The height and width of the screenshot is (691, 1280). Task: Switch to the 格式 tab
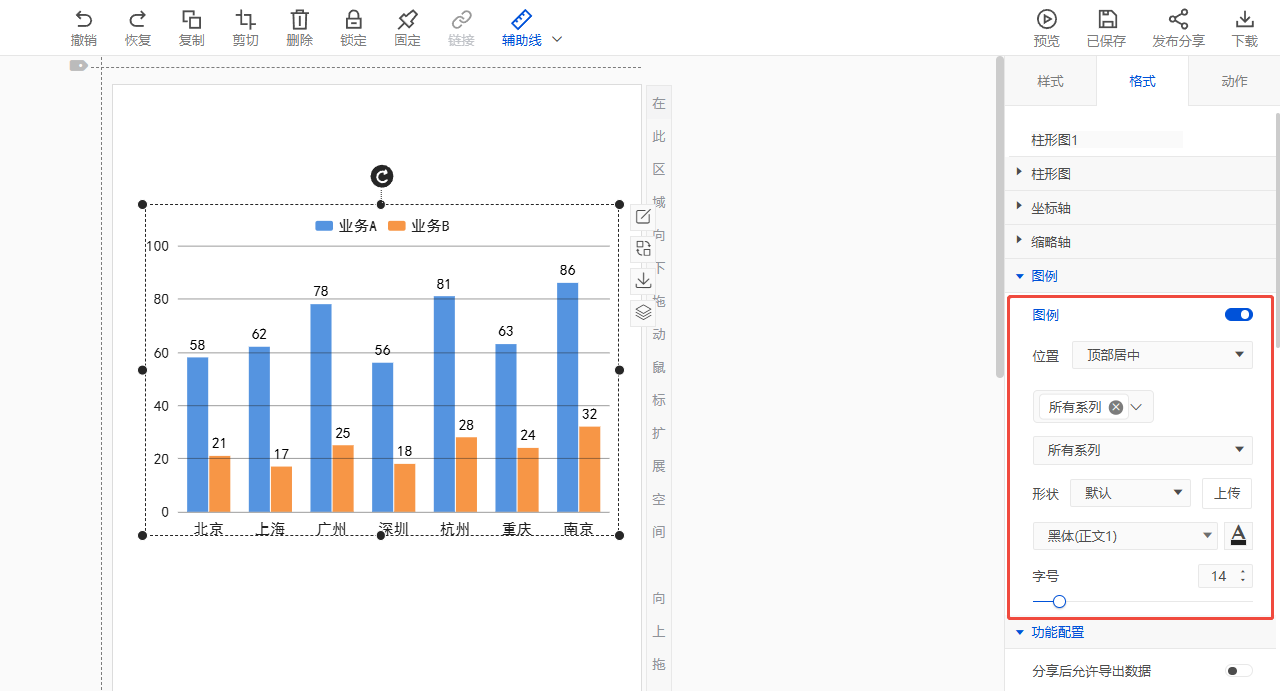tap(1142, 82)
